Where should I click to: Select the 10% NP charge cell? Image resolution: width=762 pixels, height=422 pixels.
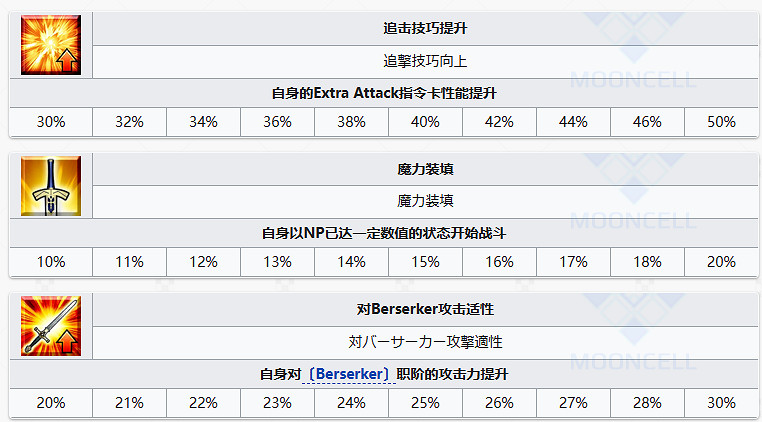pos(51,262)
